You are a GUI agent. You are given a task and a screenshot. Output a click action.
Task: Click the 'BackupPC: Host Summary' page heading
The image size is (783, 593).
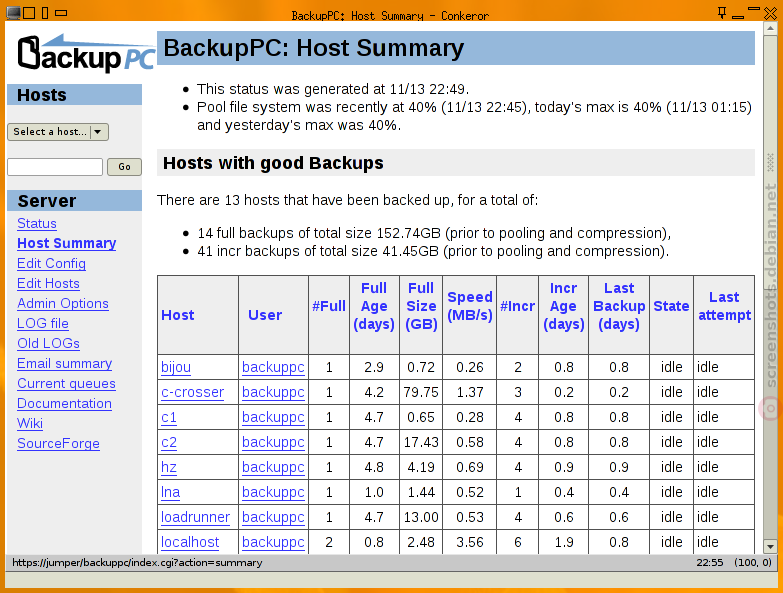pos(314,48)
